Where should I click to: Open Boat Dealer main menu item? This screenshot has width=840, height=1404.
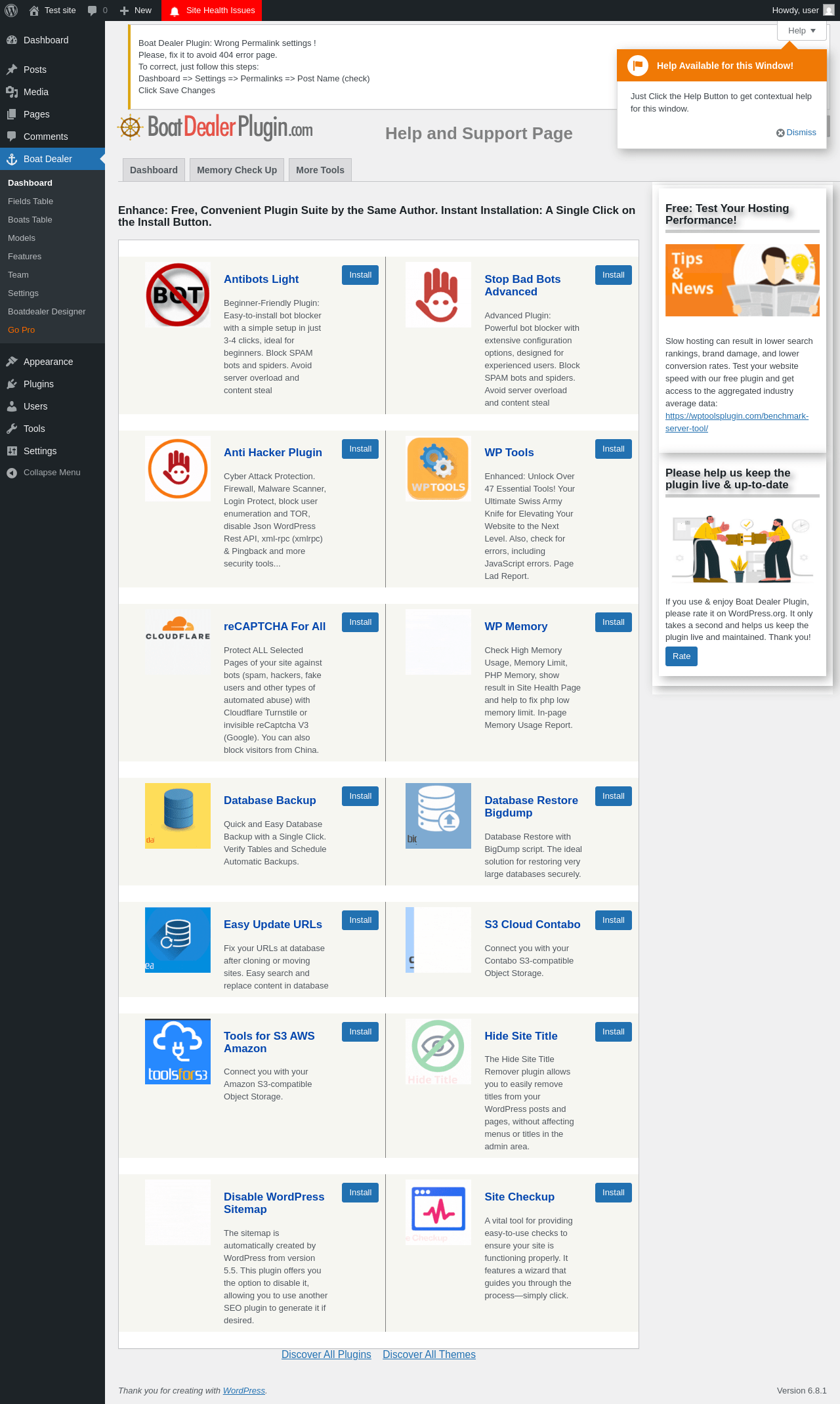pos(52,159)
